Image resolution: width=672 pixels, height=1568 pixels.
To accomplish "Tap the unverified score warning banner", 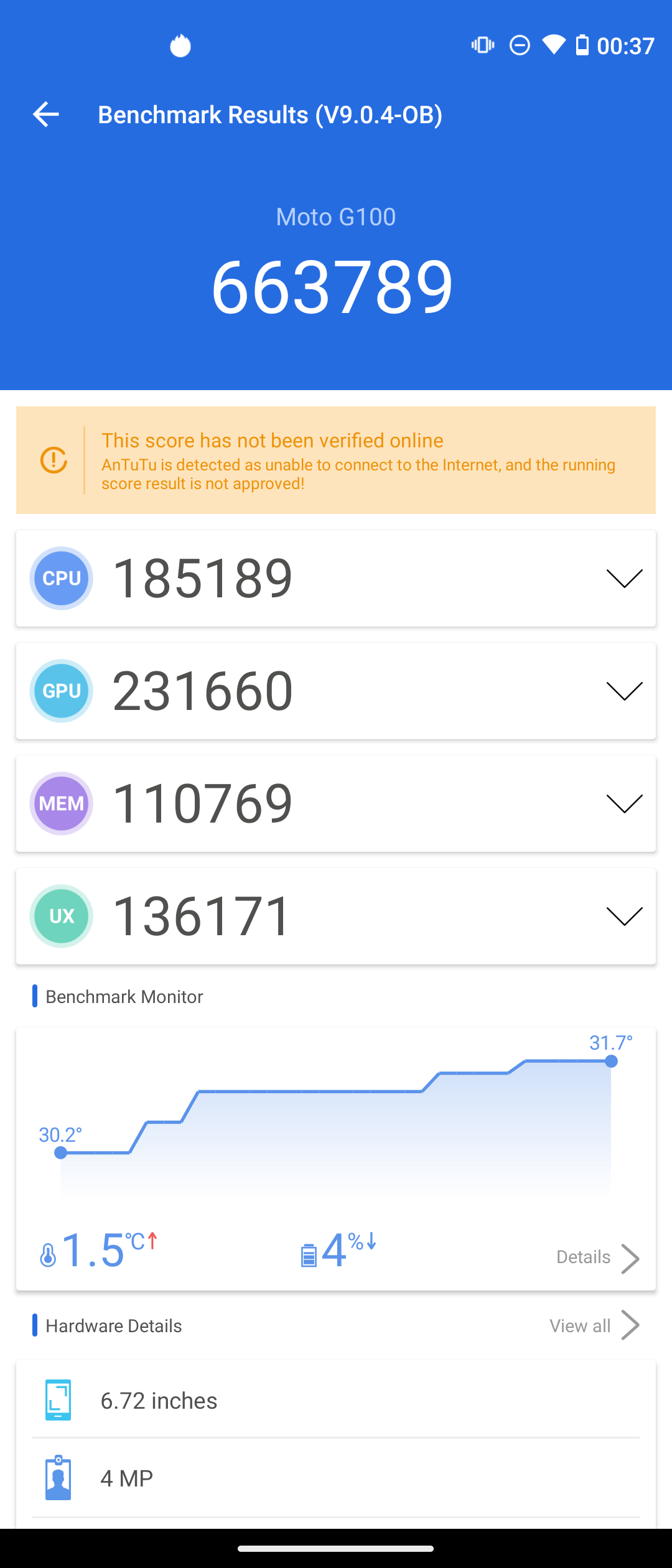I will pyautogui.click(x=336, y=460).
